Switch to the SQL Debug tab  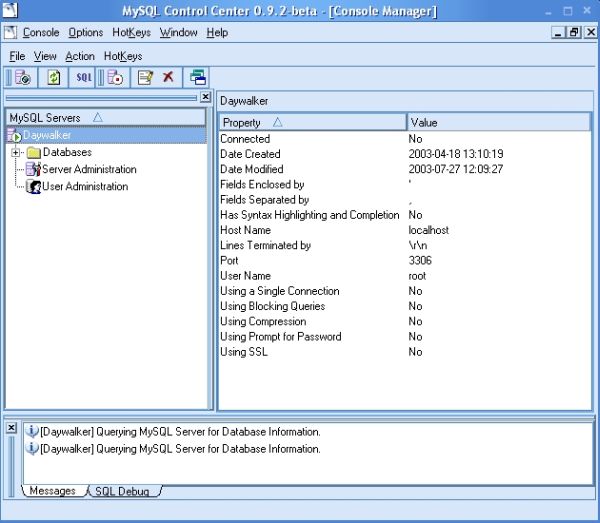click(x=122, y=491)
